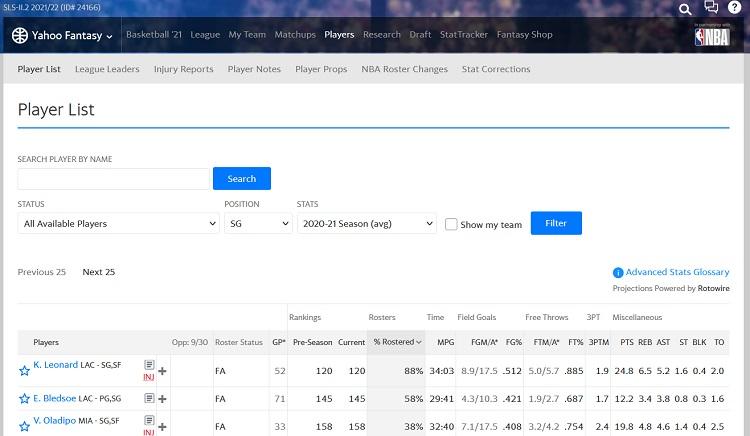Add V. Oladipo with plus icon
Image resolution: width=750 pixels, height=436 pixels.
pyautogui.click(x=162, y=424)
